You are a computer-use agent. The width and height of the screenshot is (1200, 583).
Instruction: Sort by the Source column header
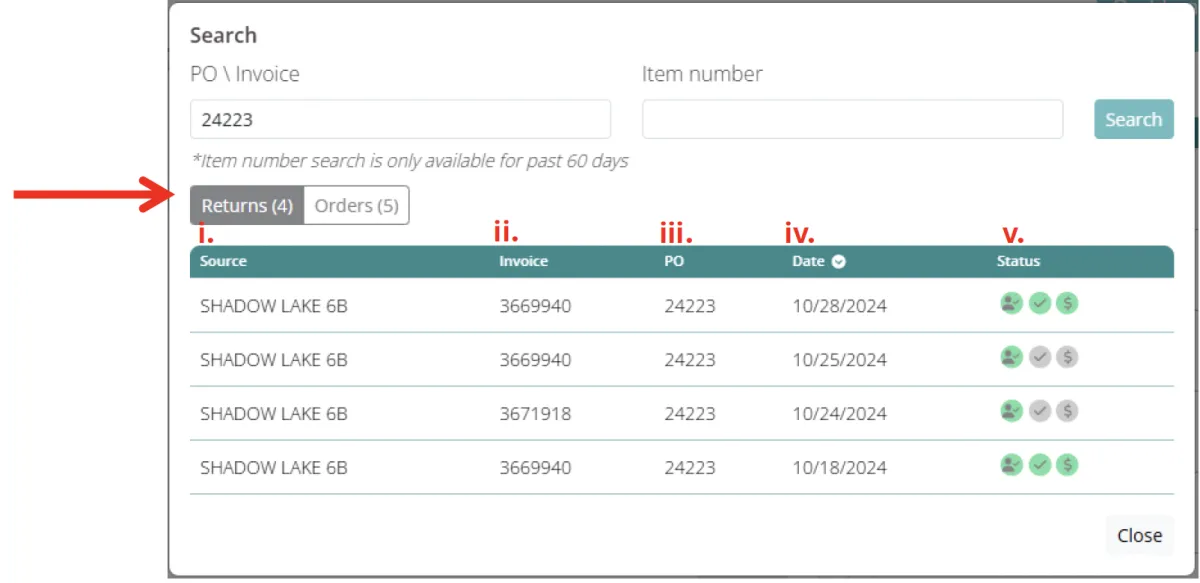click(223, 261)
